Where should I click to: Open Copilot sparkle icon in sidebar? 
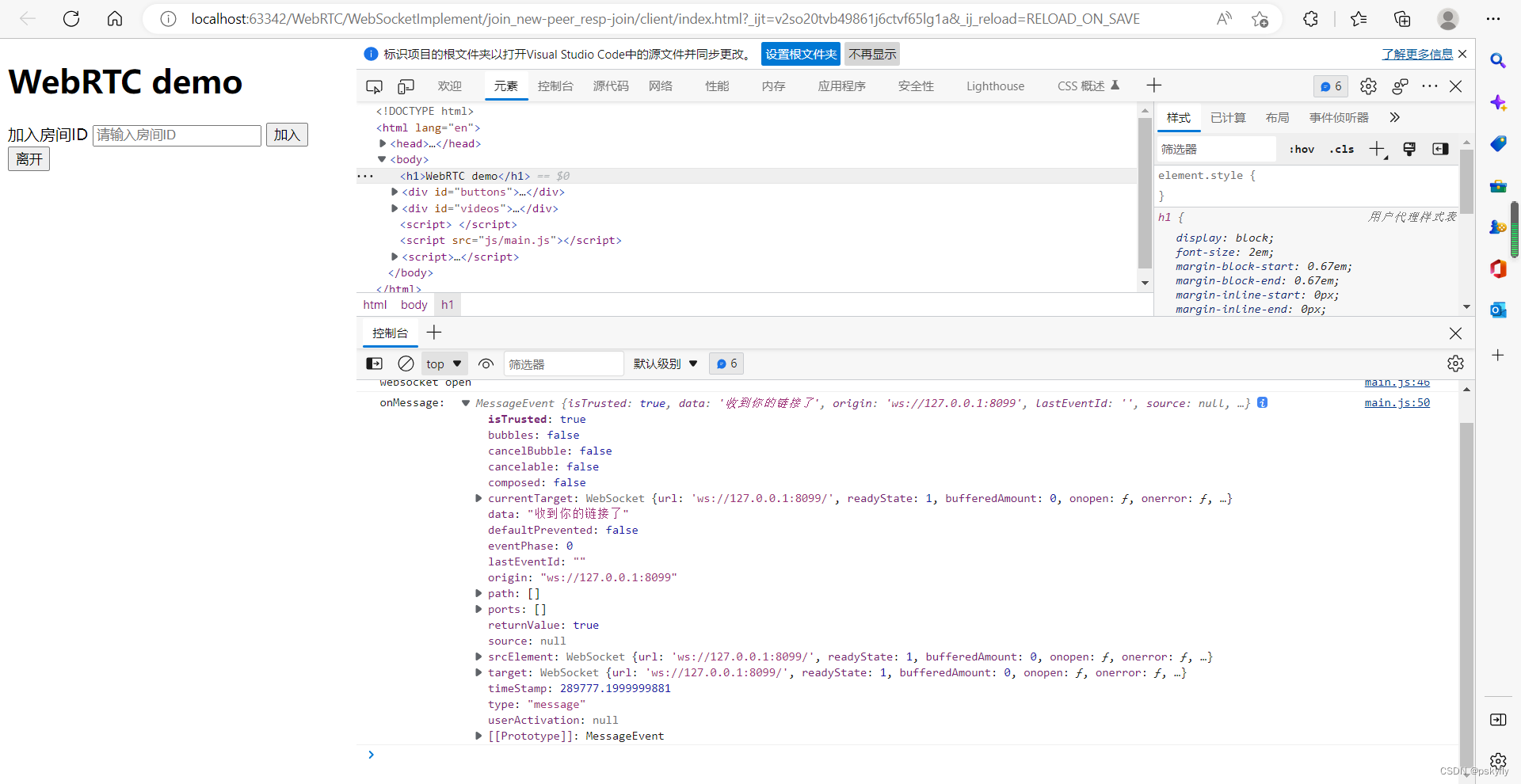pyautogui.click(x=1497, y=102)
